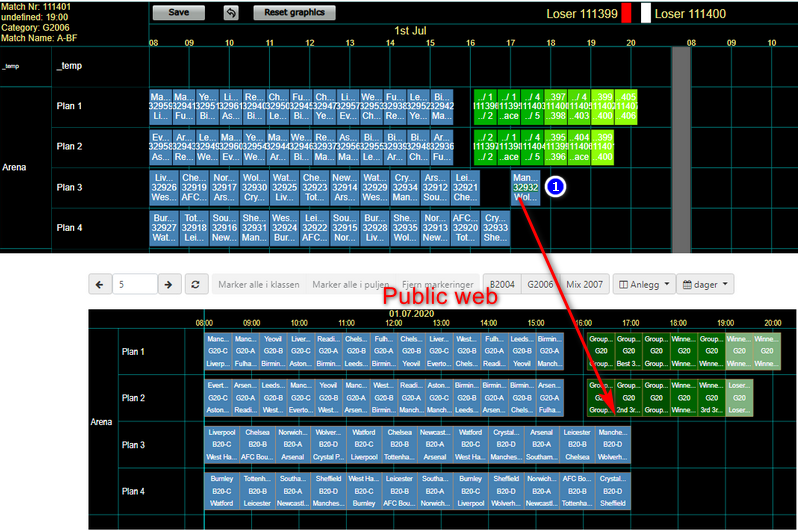Click Fjern markeringer button
Viewport: 798px width, 530px height.
point(438,285)
